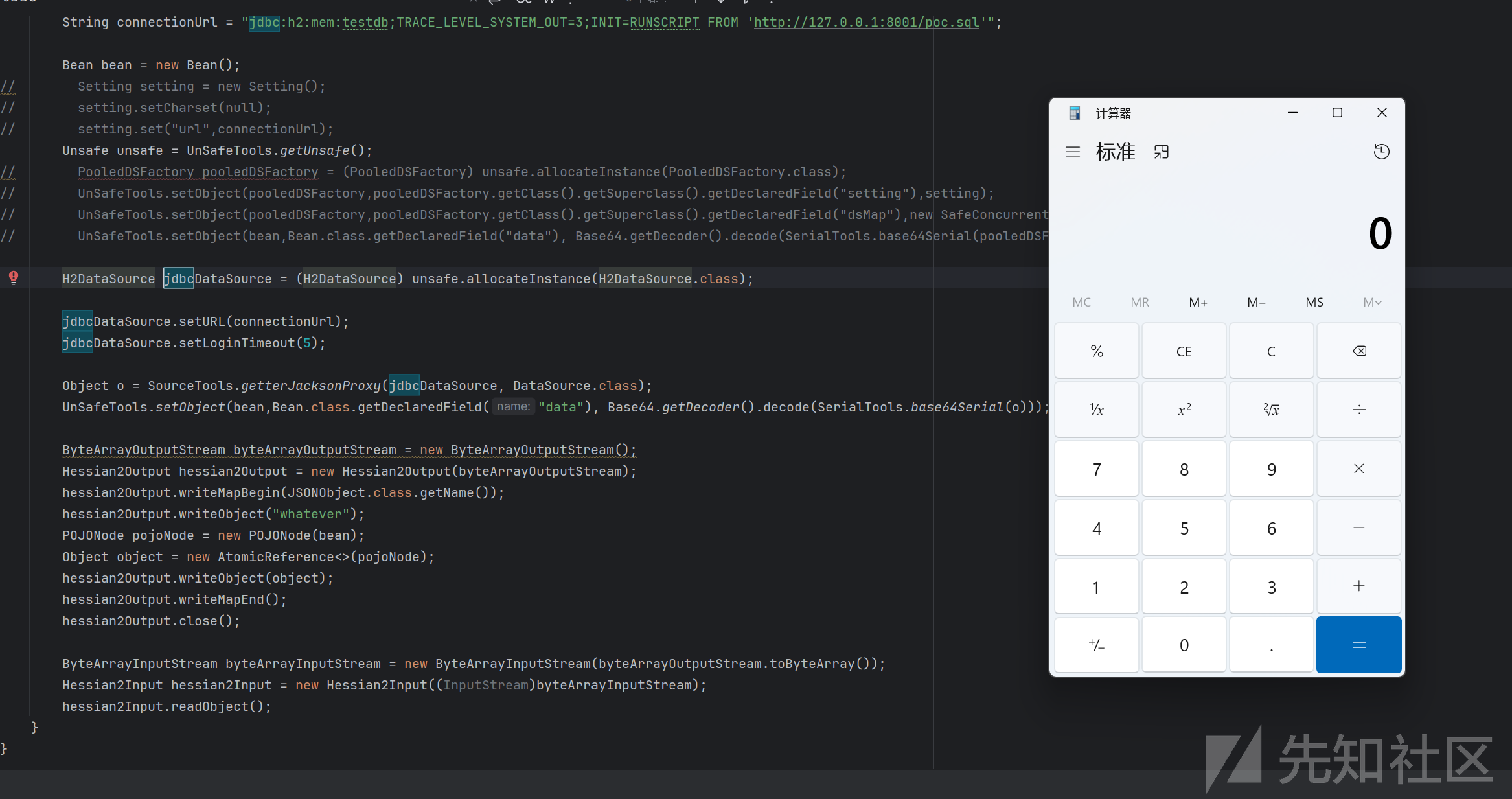Viewport: 1512px width, 799px height.
Task: Click the highlighted jdbcDataSource variable declaration
Action: pyautogui.click(x=218, y=279)
